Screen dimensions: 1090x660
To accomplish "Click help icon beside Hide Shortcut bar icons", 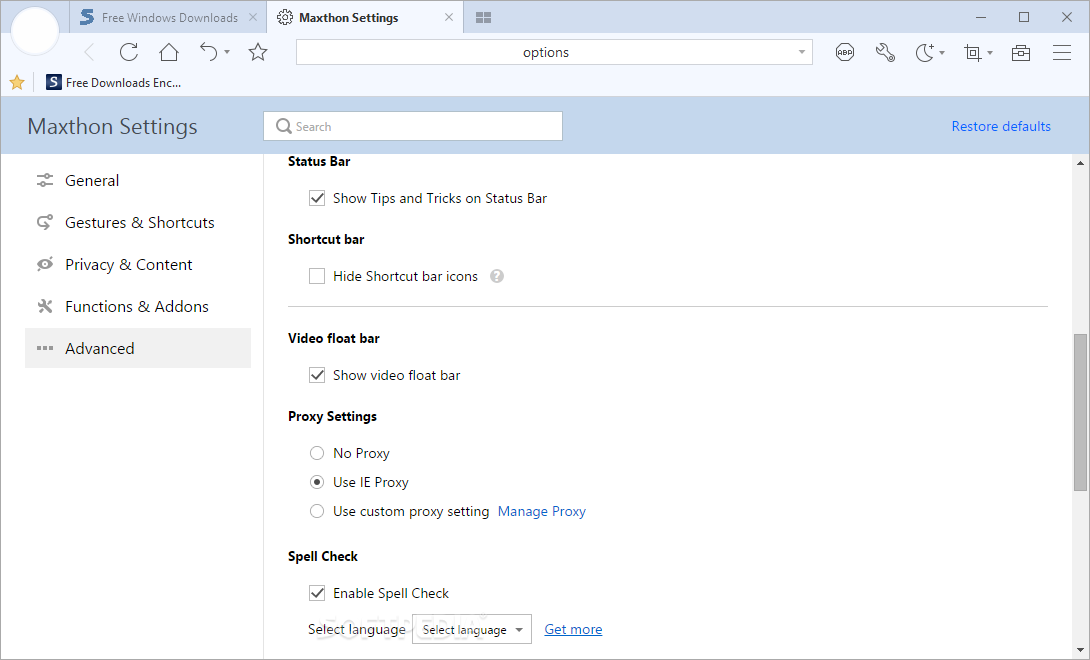I will [496, 276].
